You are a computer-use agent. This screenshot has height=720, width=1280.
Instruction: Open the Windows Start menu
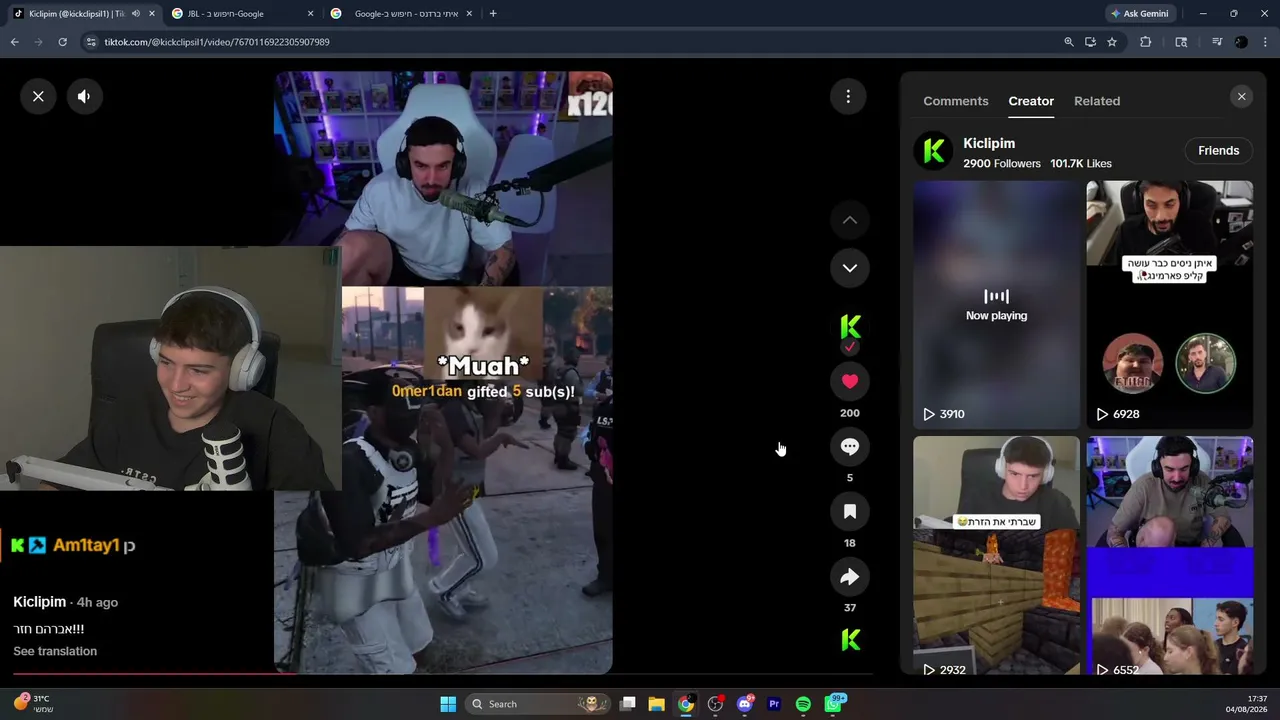(448, 704)
